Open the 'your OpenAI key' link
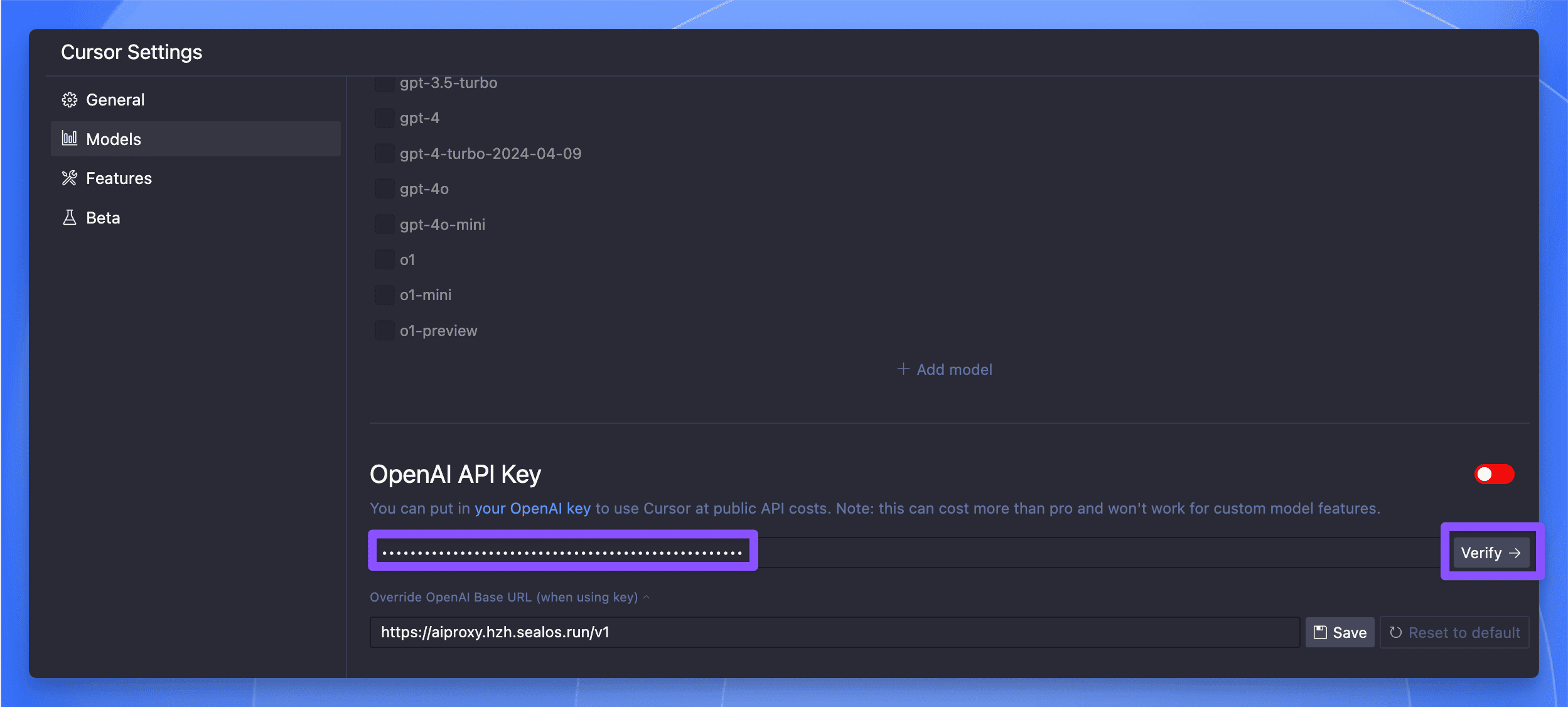The width and height of the screenshot is (1568, 707). click(532, 509)
